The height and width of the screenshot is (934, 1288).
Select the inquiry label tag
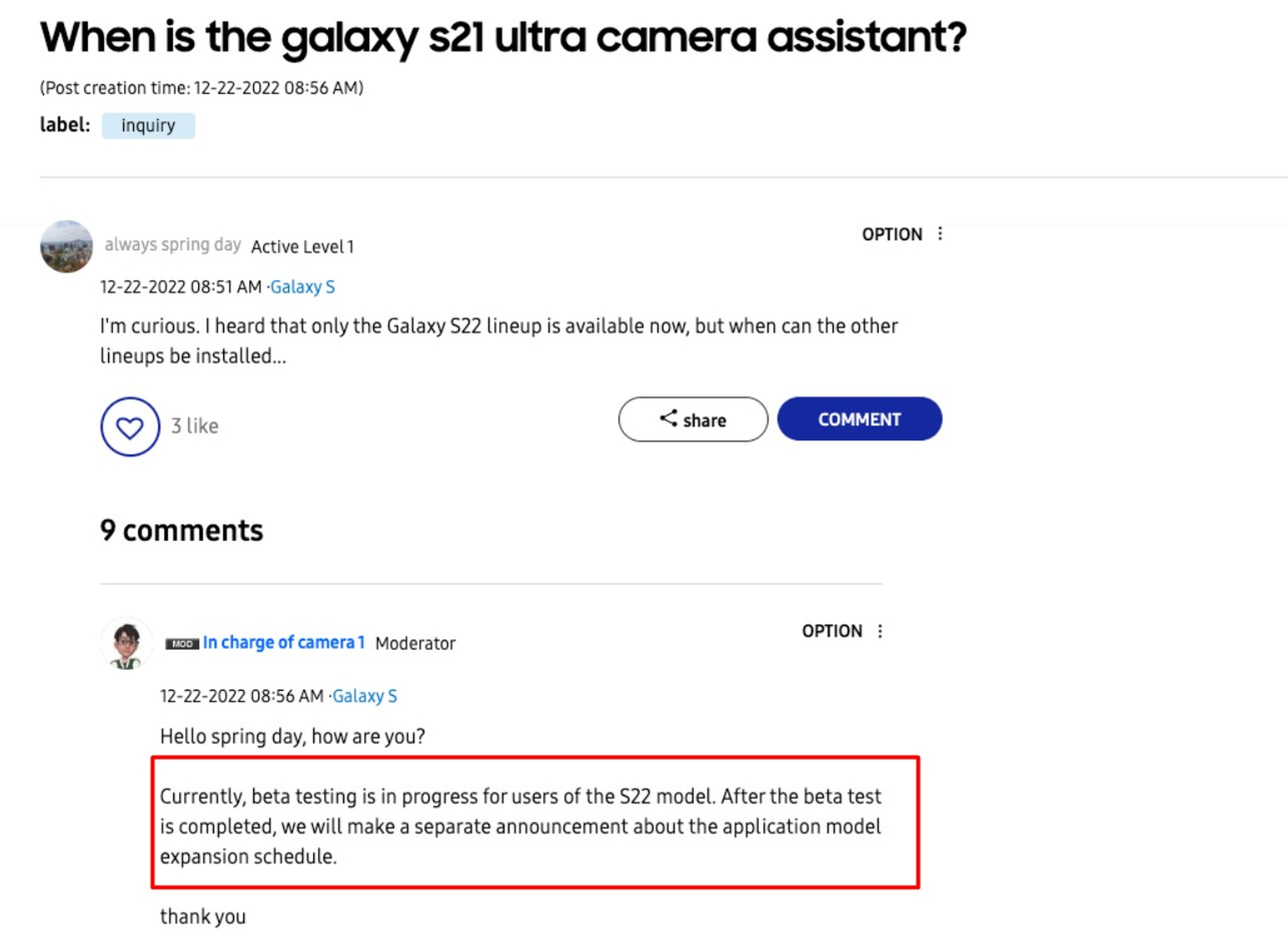coord(148,125)
